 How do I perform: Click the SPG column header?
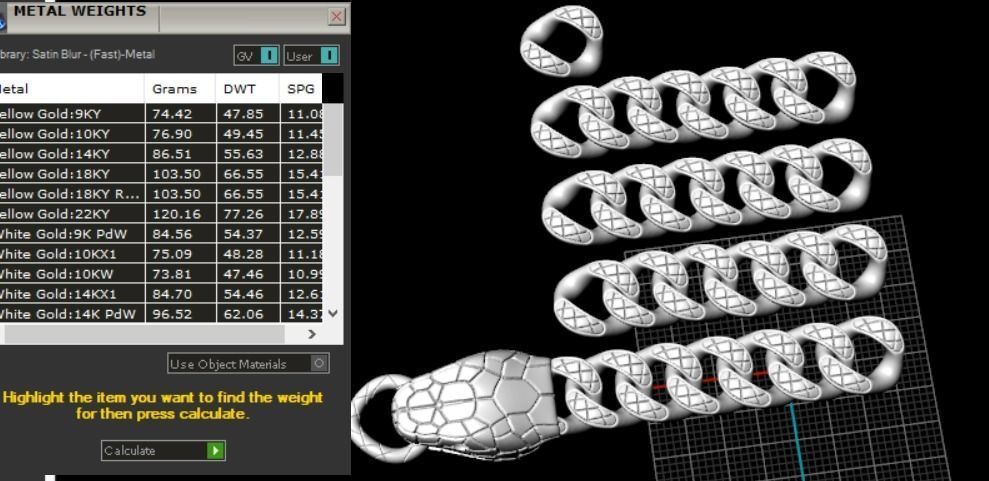tap(301, 89)
